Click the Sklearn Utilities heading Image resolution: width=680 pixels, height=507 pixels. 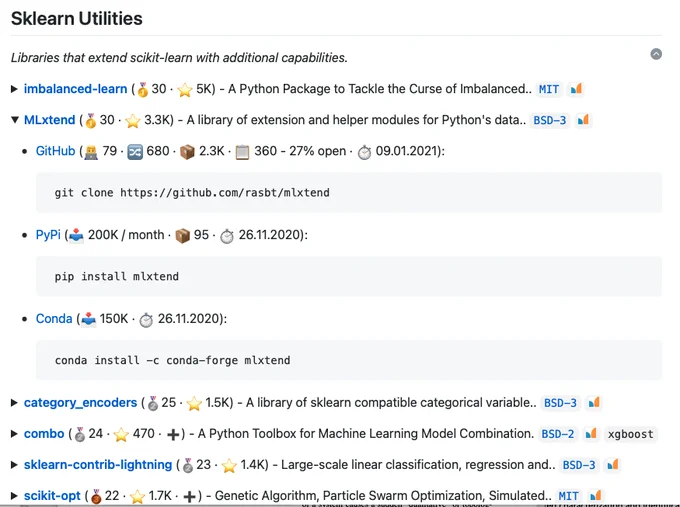[77, 19]
